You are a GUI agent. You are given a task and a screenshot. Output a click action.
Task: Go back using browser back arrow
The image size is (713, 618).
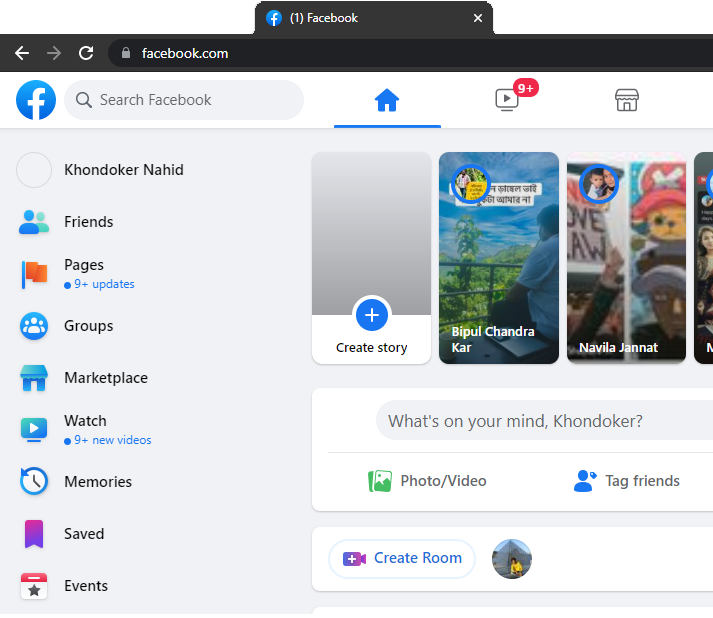22,53
